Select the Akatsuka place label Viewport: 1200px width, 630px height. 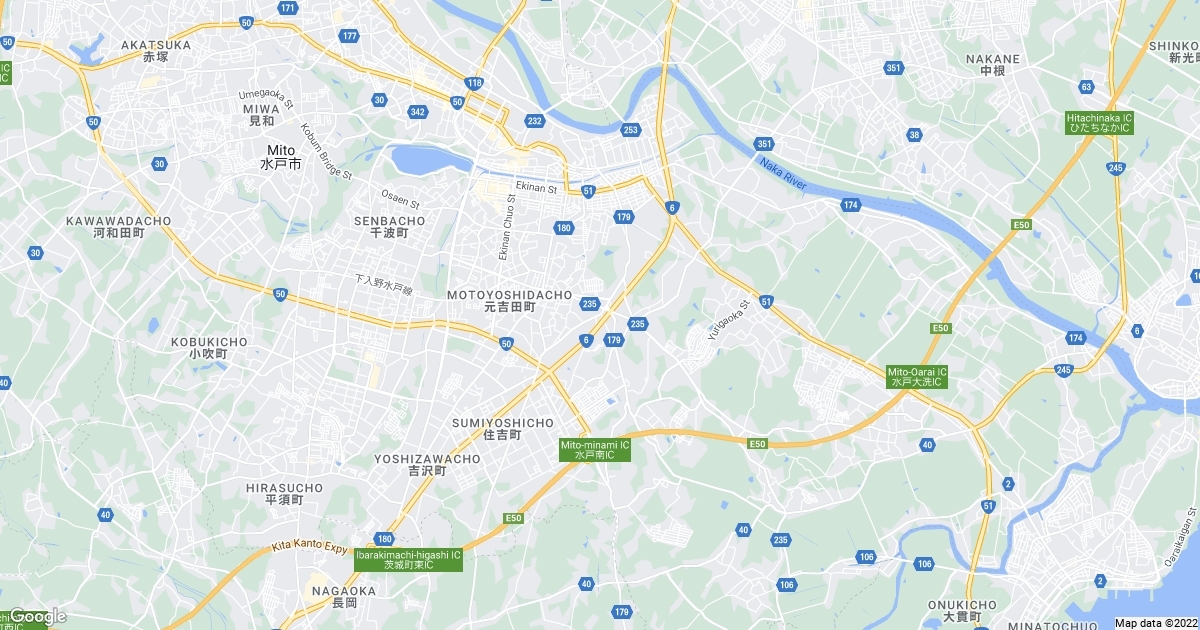coord(155,51)
